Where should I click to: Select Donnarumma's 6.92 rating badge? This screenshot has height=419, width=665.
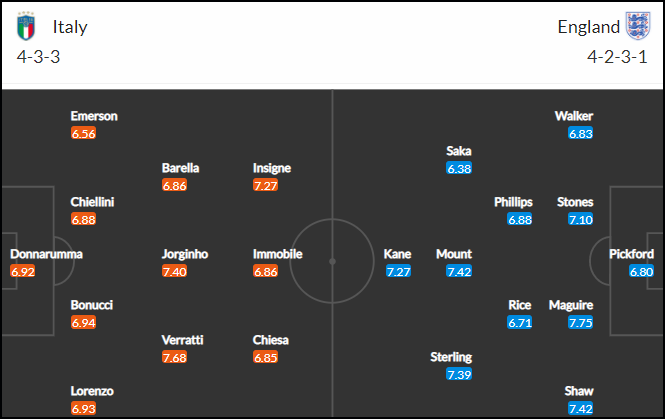tap(23, 271)
